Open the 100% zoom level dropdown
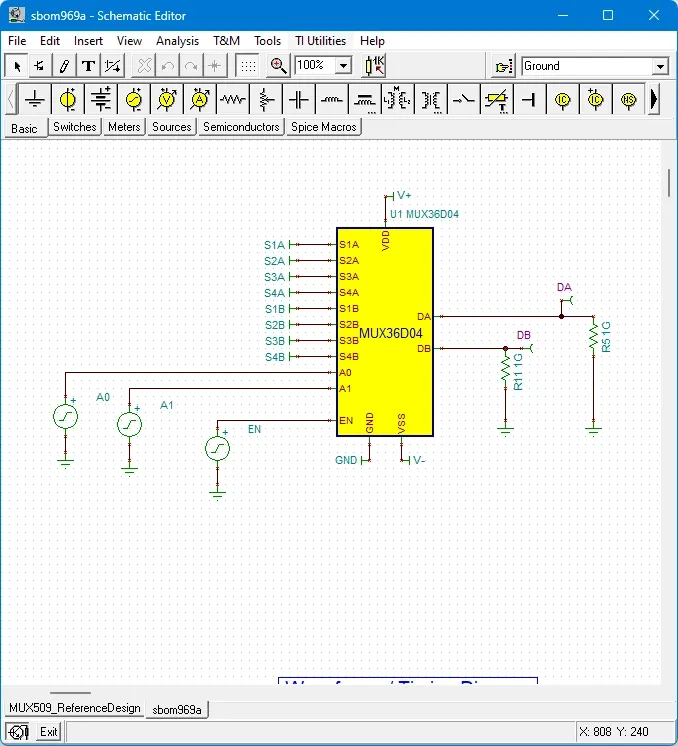This screenshot has width=678, height=746. pos(343,65)
